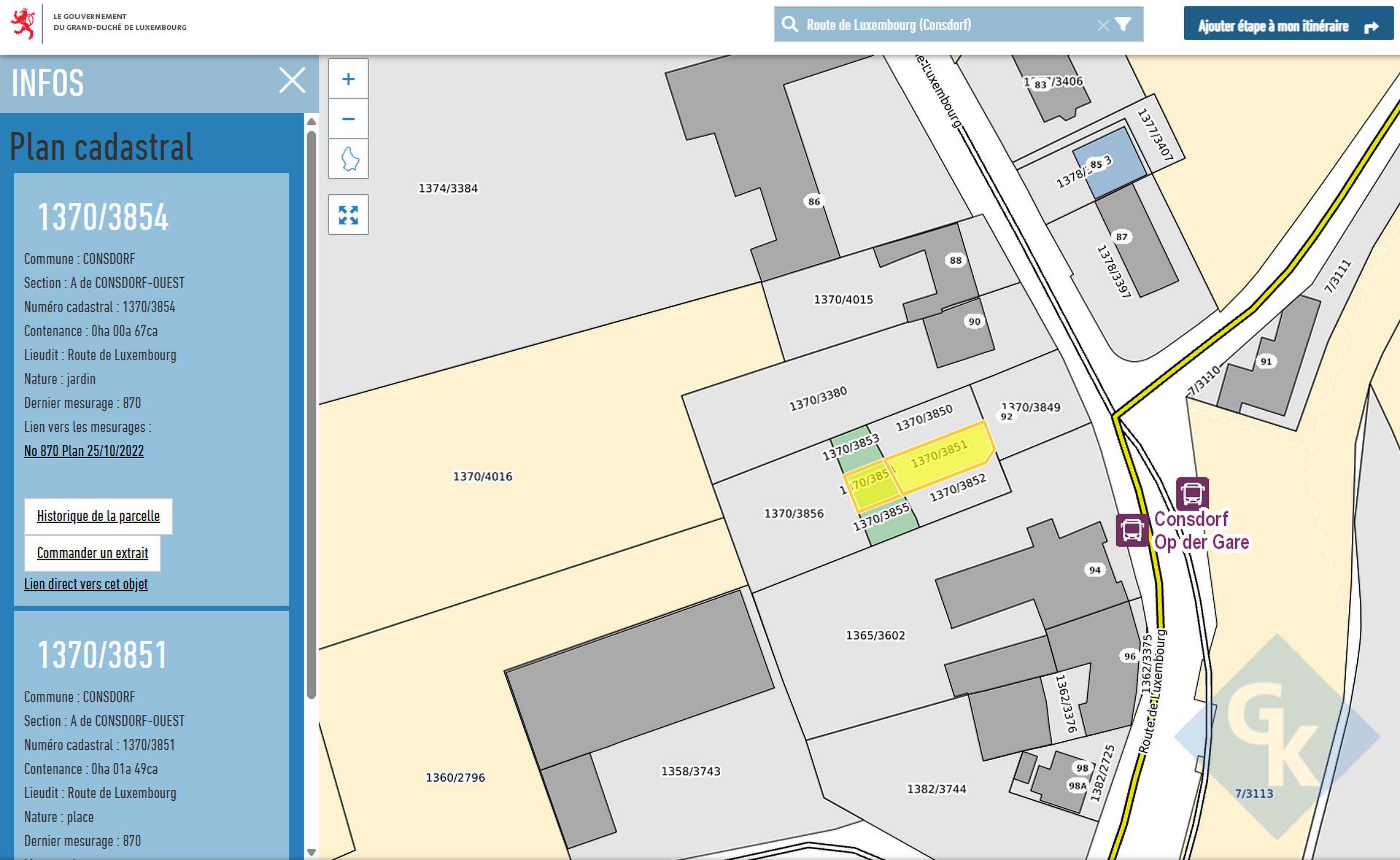Click Ajouter étape à mon itinéraire button
This screenshot has height=860, width=1400.
[1288, 26]
